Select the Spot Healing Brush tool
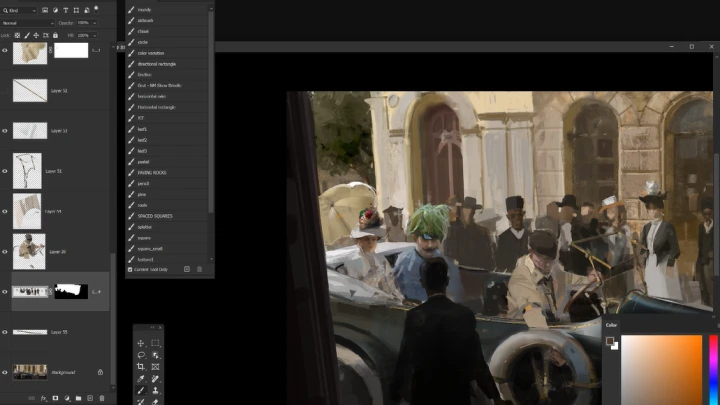The width and height of the screenshot is (720, 405). 155,378
